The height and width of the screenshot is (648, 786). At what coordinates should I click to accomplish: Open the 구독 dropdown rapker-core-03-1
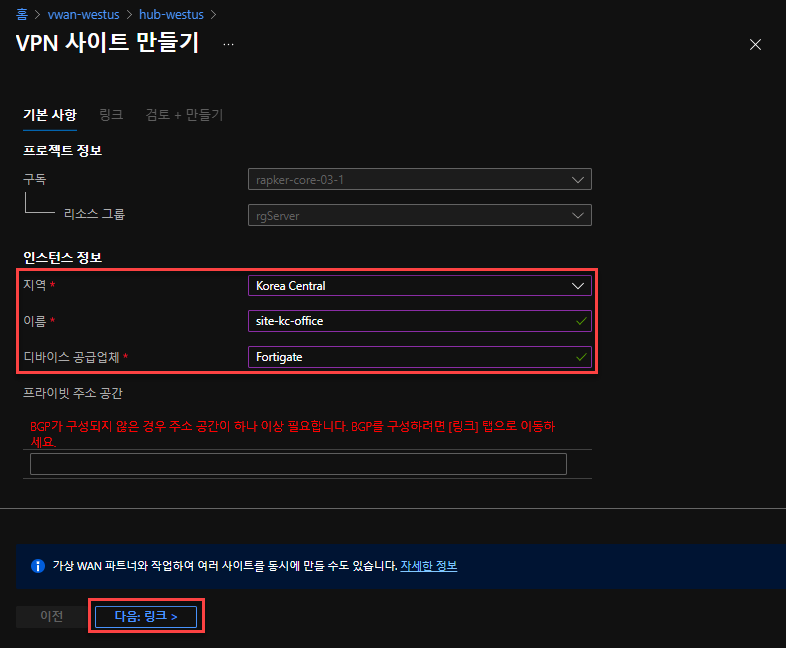tap(420, 179)
